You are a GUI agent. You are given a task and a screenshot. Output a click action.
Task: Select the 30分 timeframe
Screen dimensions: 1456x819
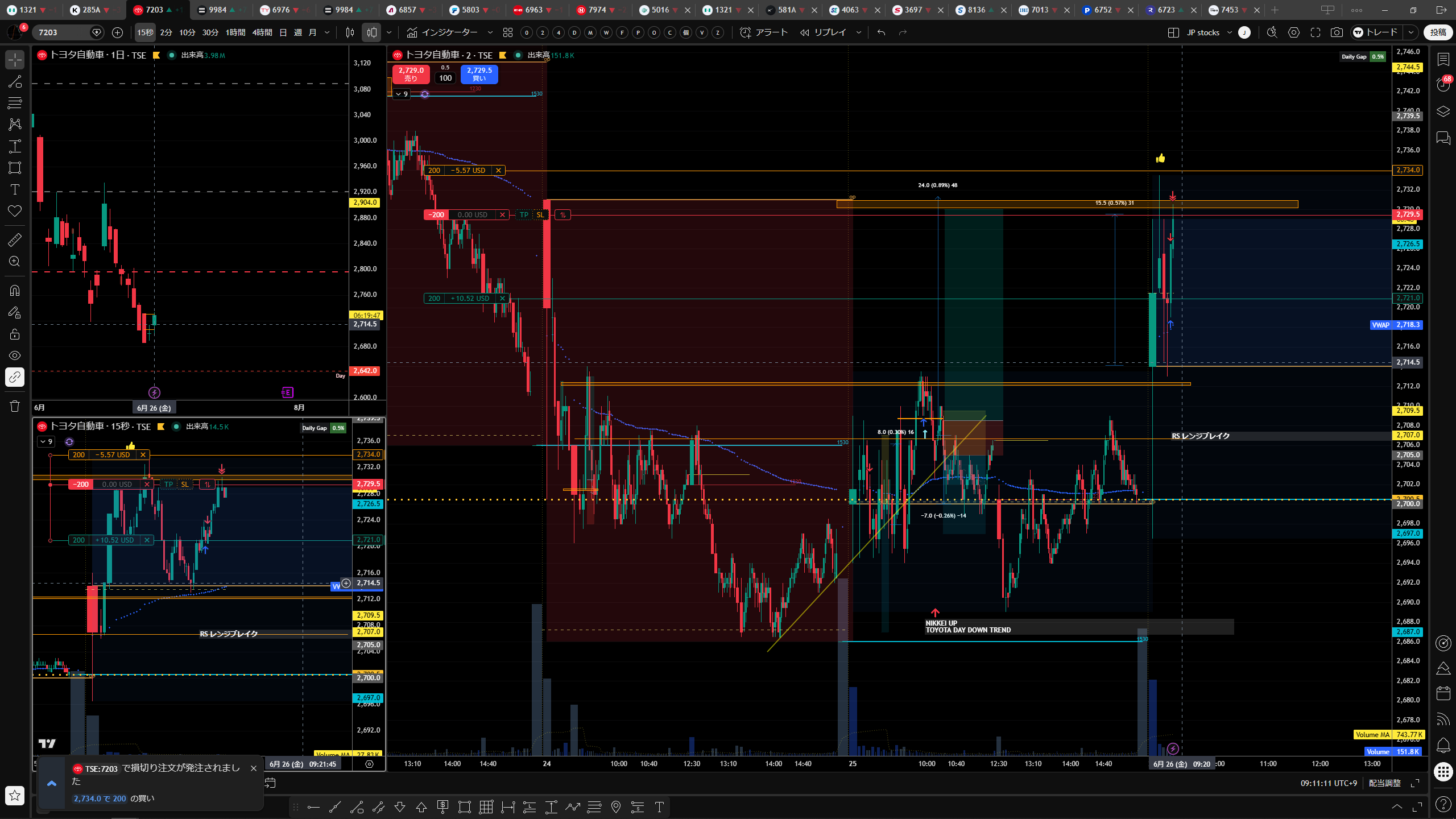tap(210, 32)
